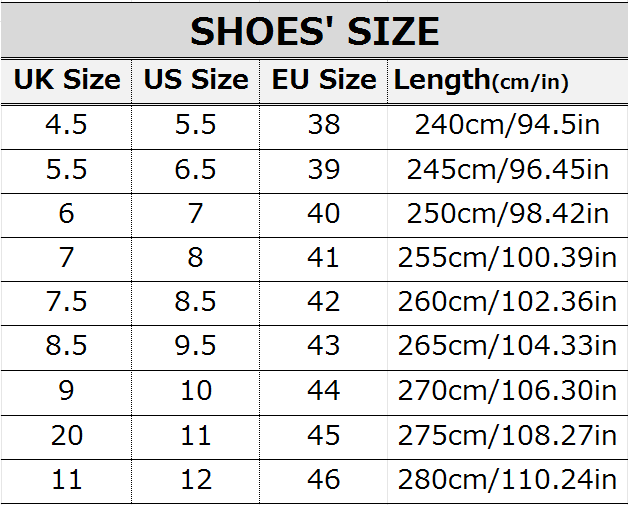Image resolution: width=628 pixels, height=505 pixels.
Task: Select the UK Size column header
Action: click(67, 80)
